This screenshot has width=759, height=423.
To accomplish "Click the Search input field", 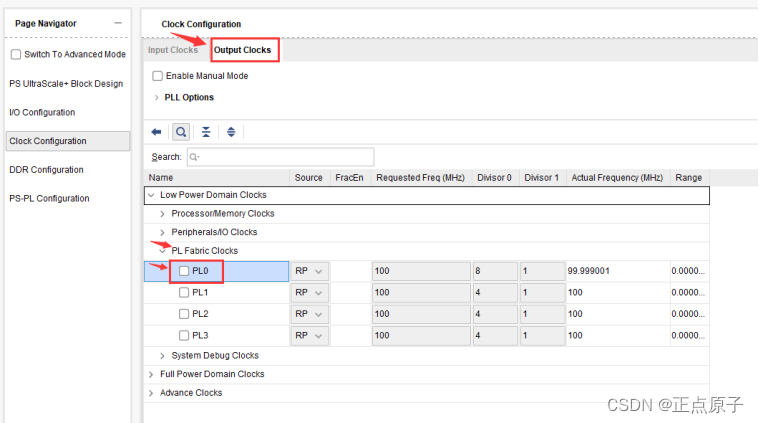I will click(x=281, y=157).
